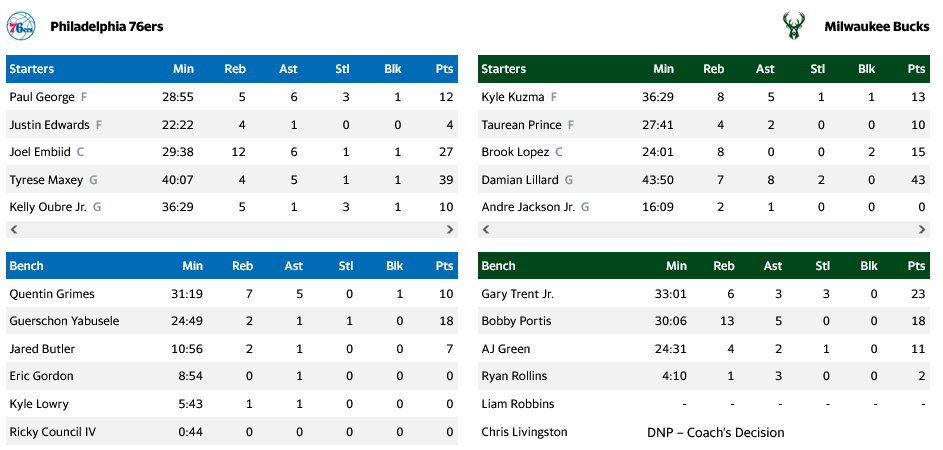943x450 pixels.
Task: Click Joel Embiid's name
Action: pos(40,152)
